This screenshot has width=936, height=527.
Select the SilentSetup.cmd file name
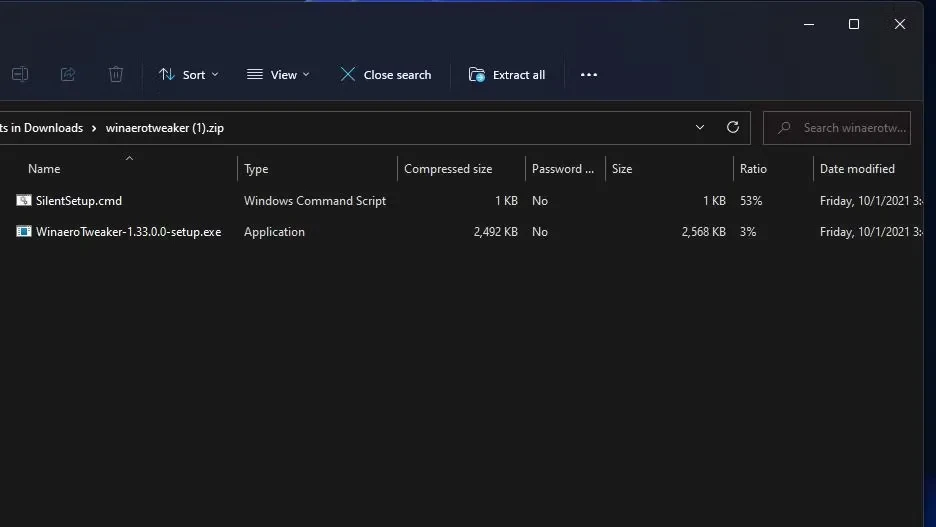(79, 201)
